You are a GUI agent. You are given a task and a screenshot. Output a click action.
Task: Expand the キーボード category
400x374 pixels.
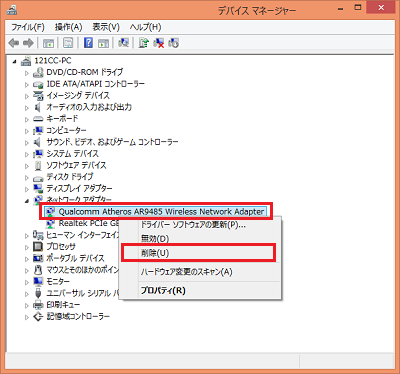pyautogui.click(x=27, y=119)
